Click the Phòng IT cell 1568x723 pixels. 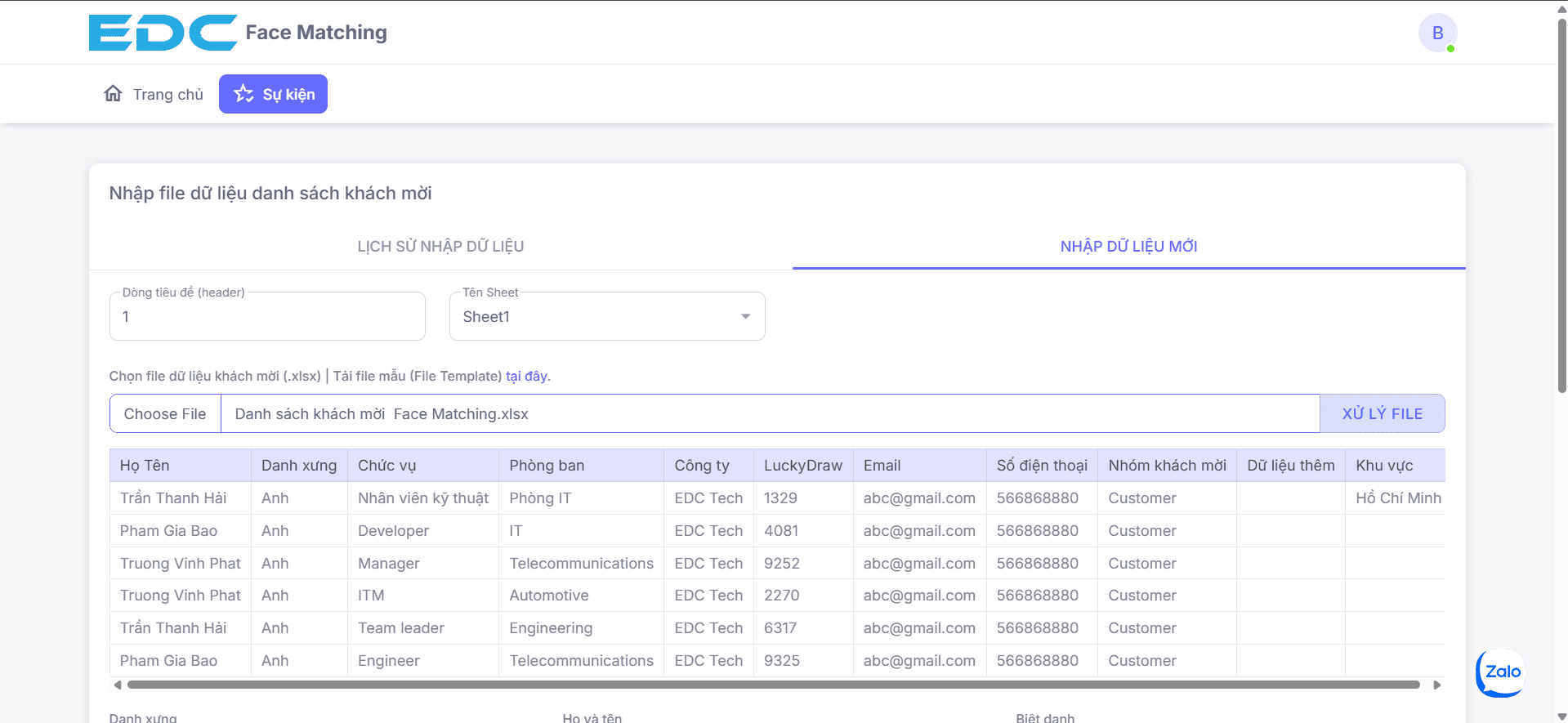581,498
